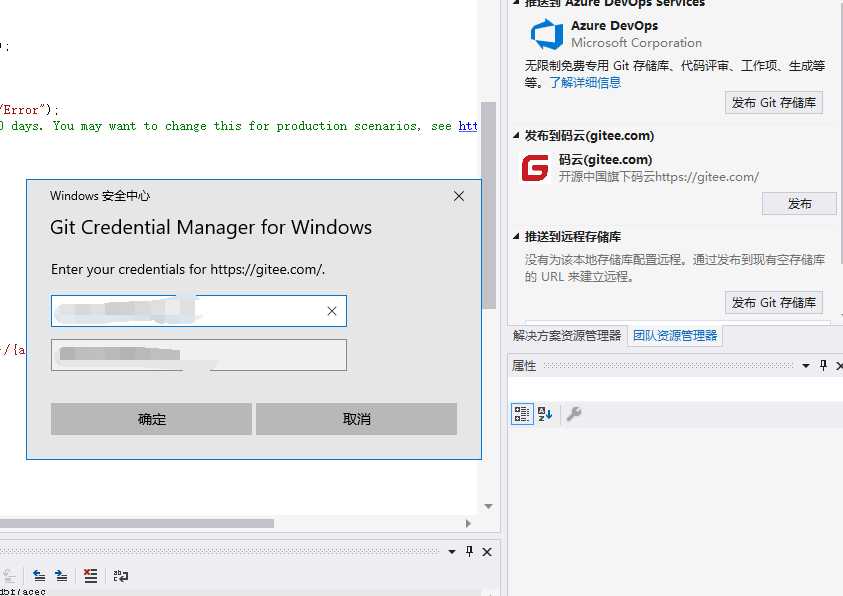Screen dimensions: 843x596
Task: Sort properties alphabetically with the A-Z icon
Action: coord(545,414)
